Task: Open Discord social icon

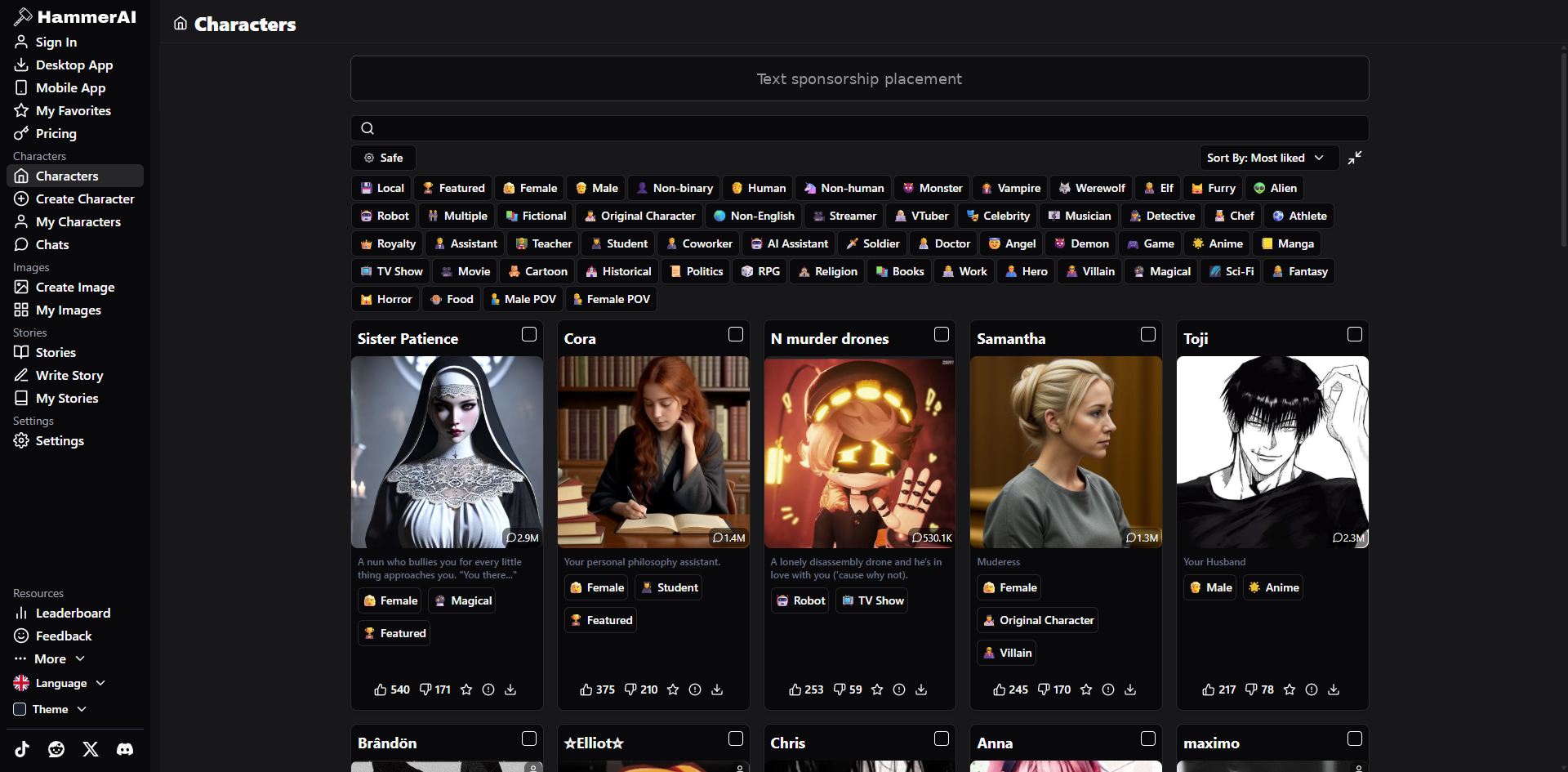Action: [125, 749]
